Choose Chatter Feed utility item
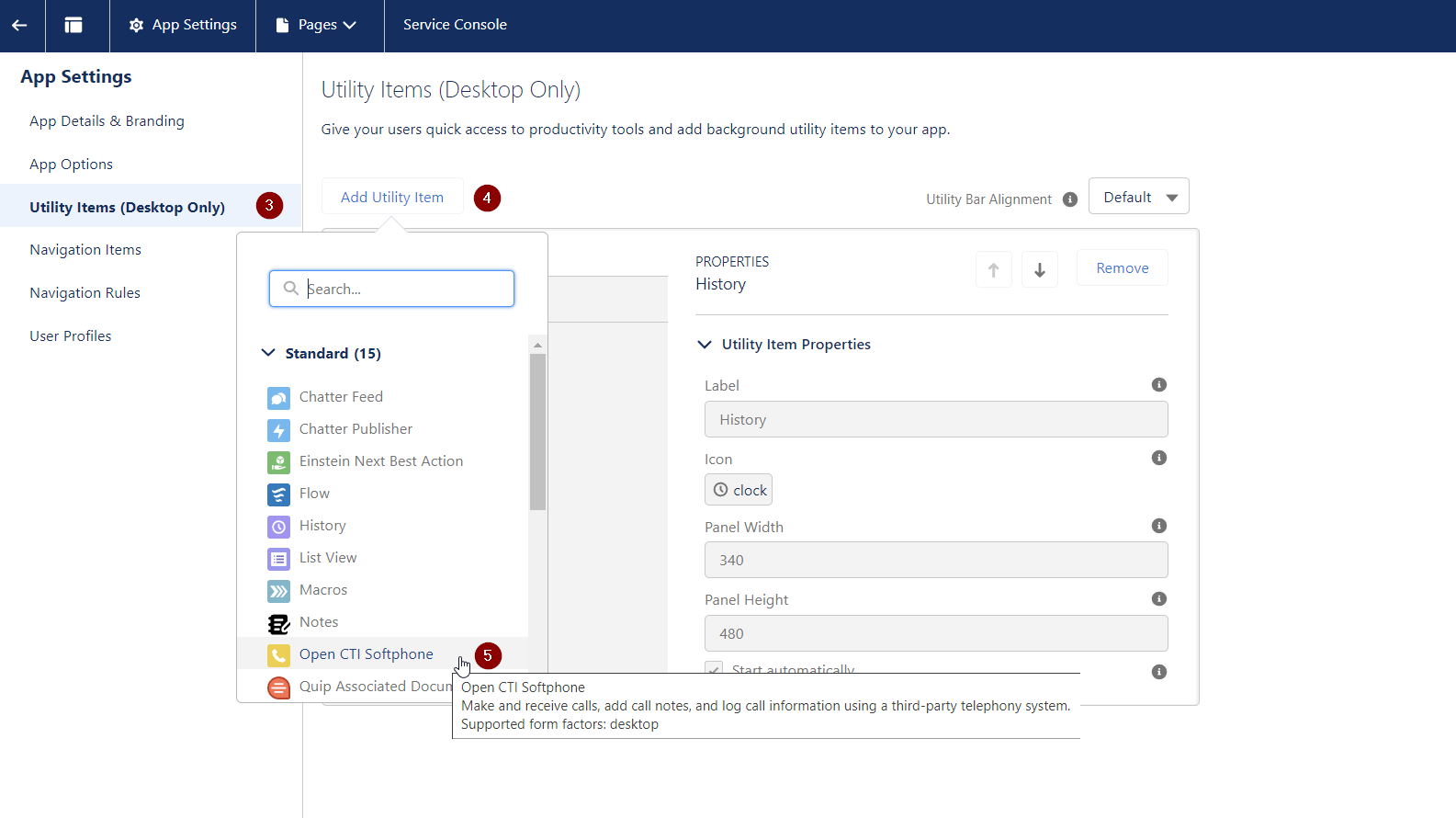The image size is (1456, 818). pyautogui.click(x=341, y=397)
